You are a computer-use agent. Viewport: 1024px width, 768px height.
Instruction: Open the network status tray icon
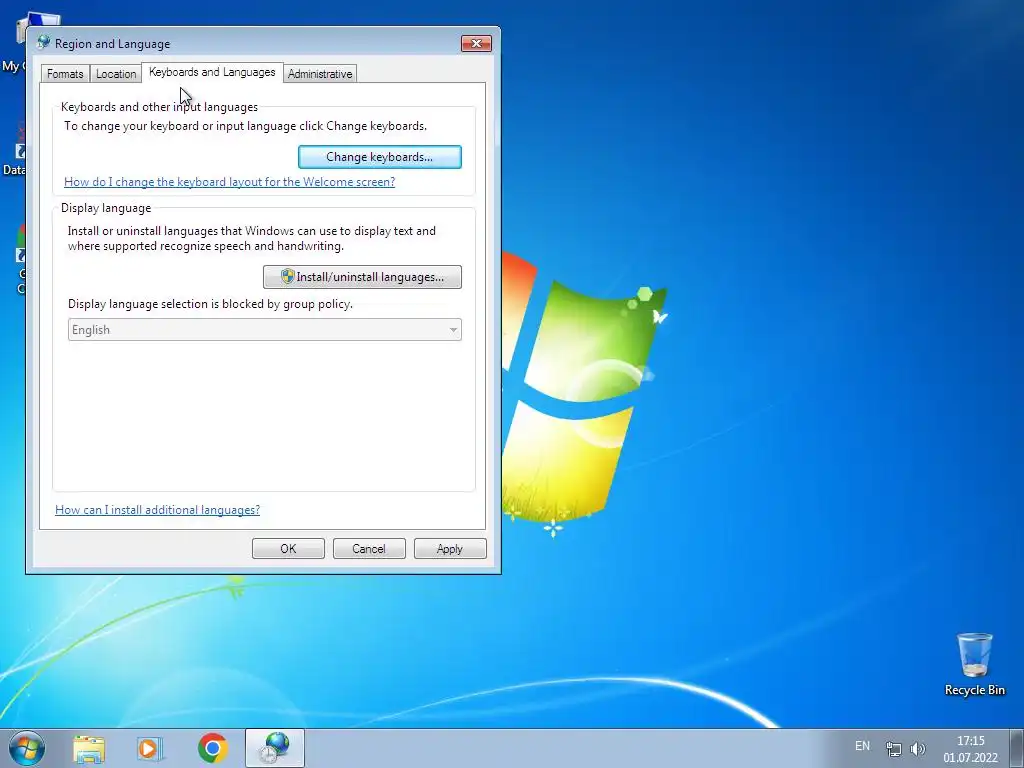point(893,748)
